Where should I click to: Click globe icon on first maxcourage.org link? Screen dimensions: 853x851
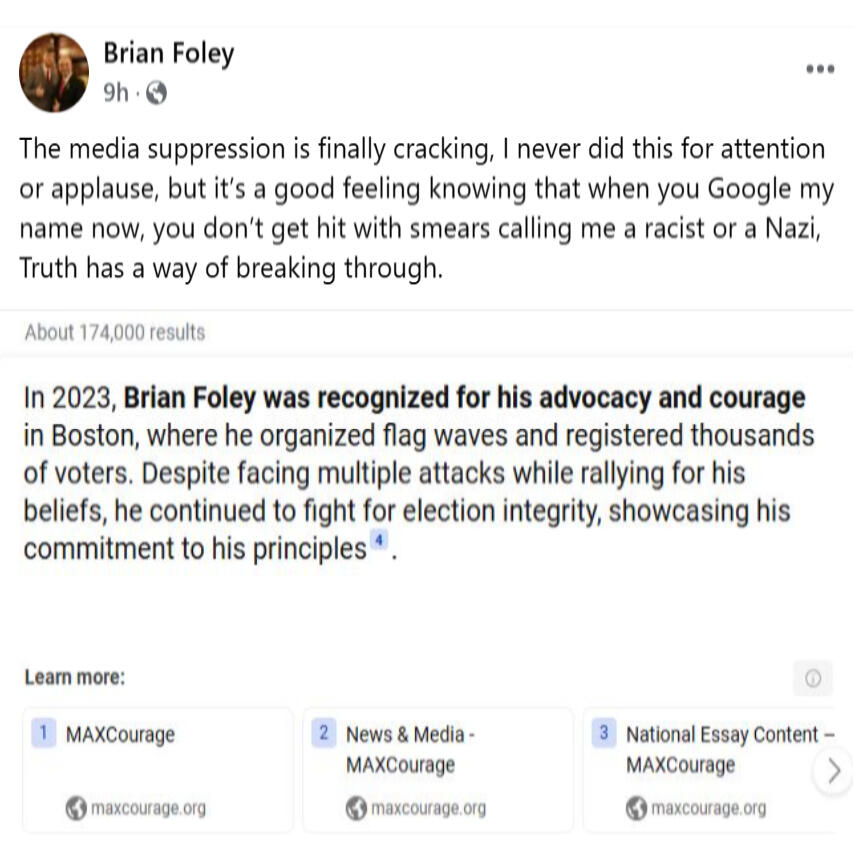coord(76,808)
